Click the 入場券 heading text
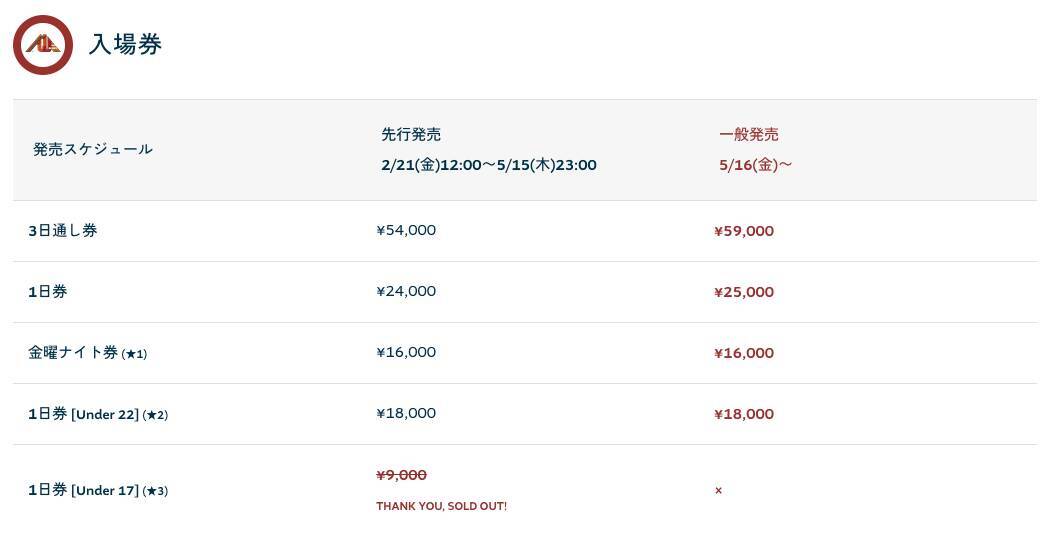 pos(125,45)
